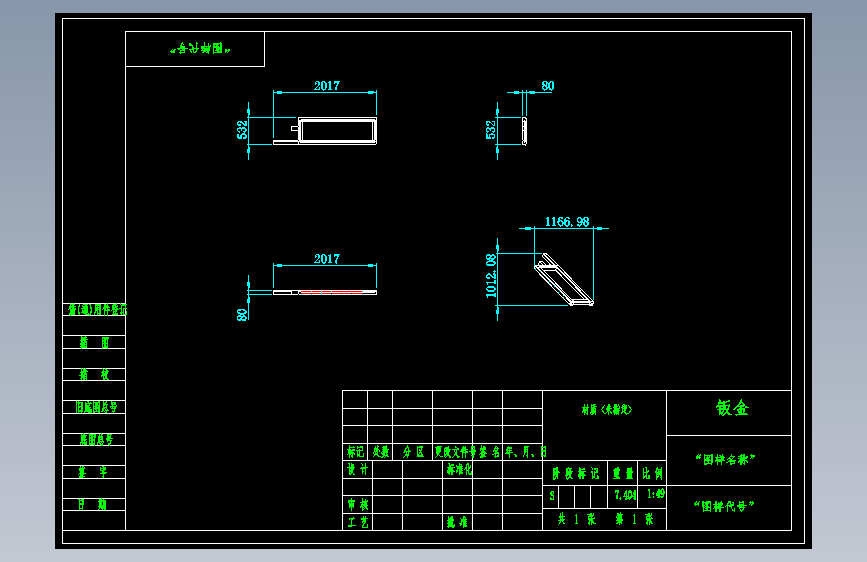Click the 材质 <未指定> material text
Image resolution: width=867 pixels, height=562 pixels.
click(x=607, y=409)
